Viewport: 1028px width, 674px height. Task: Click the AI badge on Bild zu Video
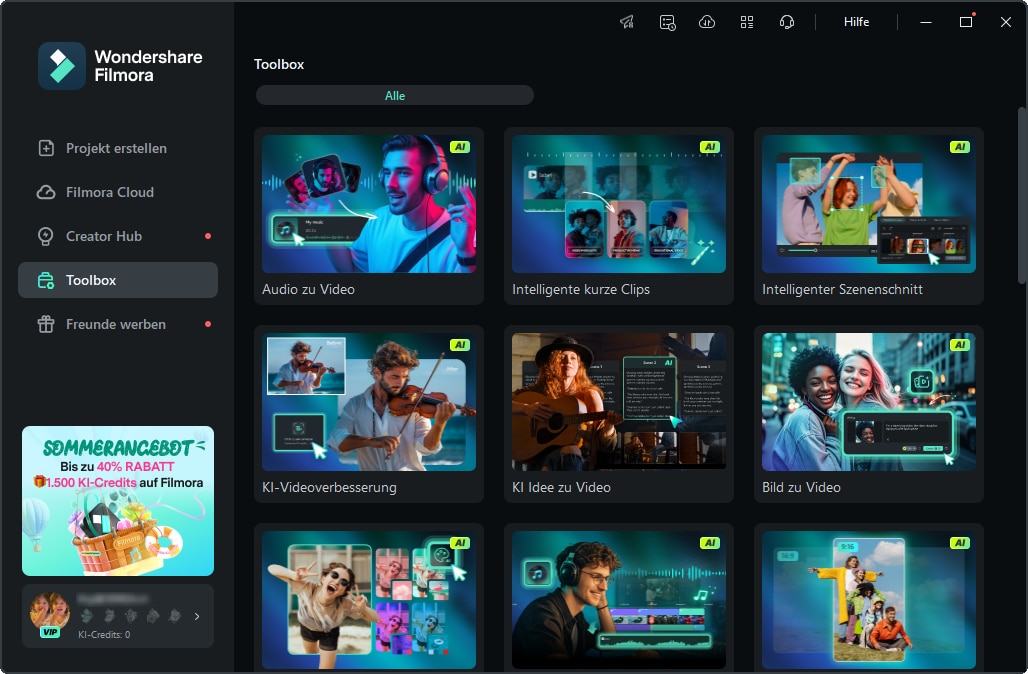pyautogui.click(x=960, y=345)
